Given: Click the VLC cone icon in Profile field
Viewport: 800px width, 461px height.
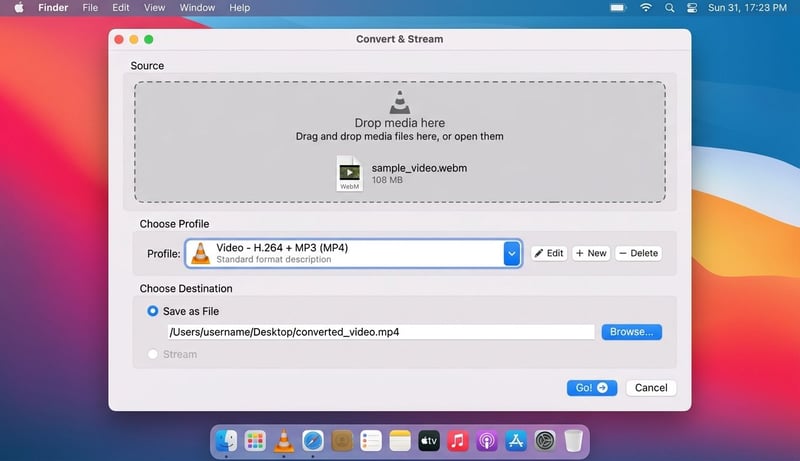Looking at the screenshot, I should point(201,253).
